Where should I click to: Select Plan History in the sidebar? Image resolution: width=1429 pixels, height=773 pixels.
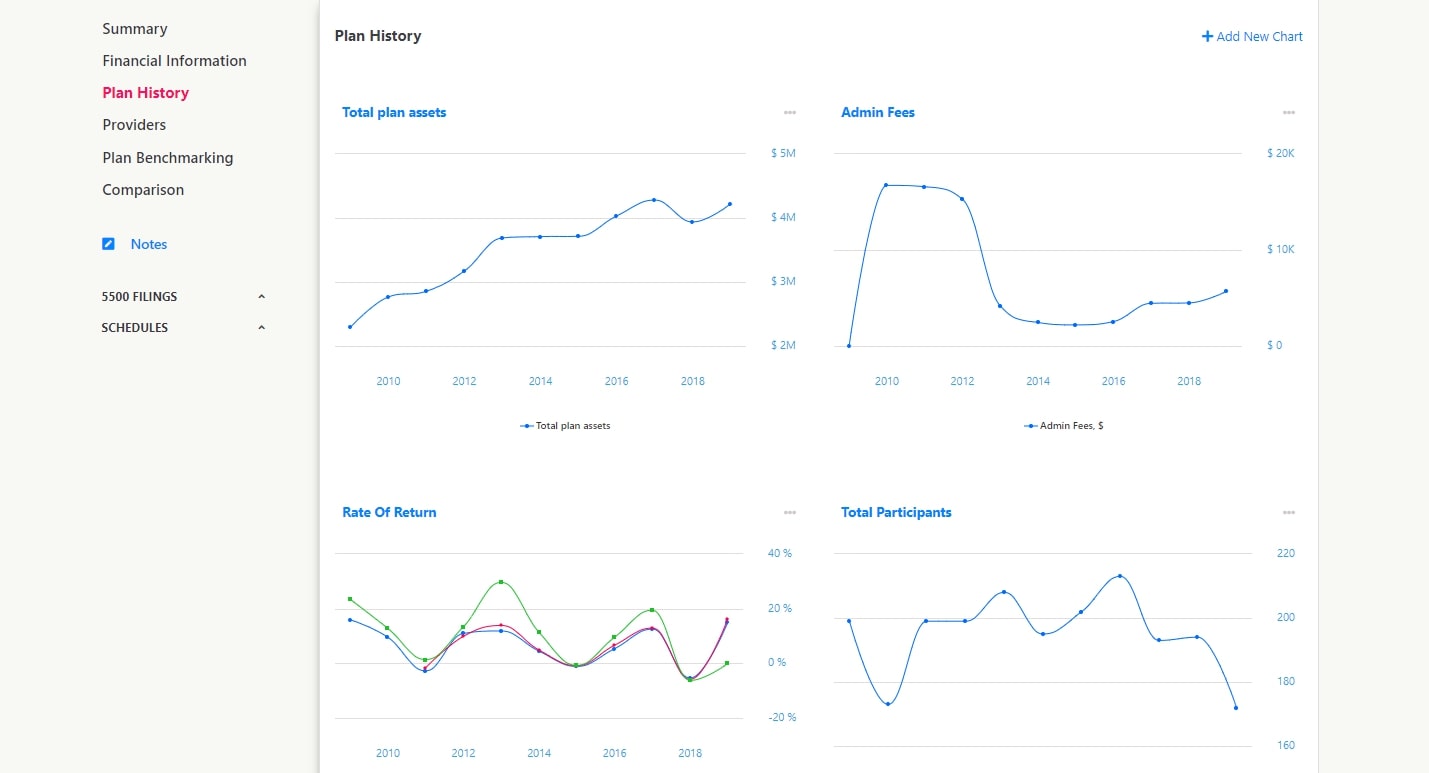145,93
